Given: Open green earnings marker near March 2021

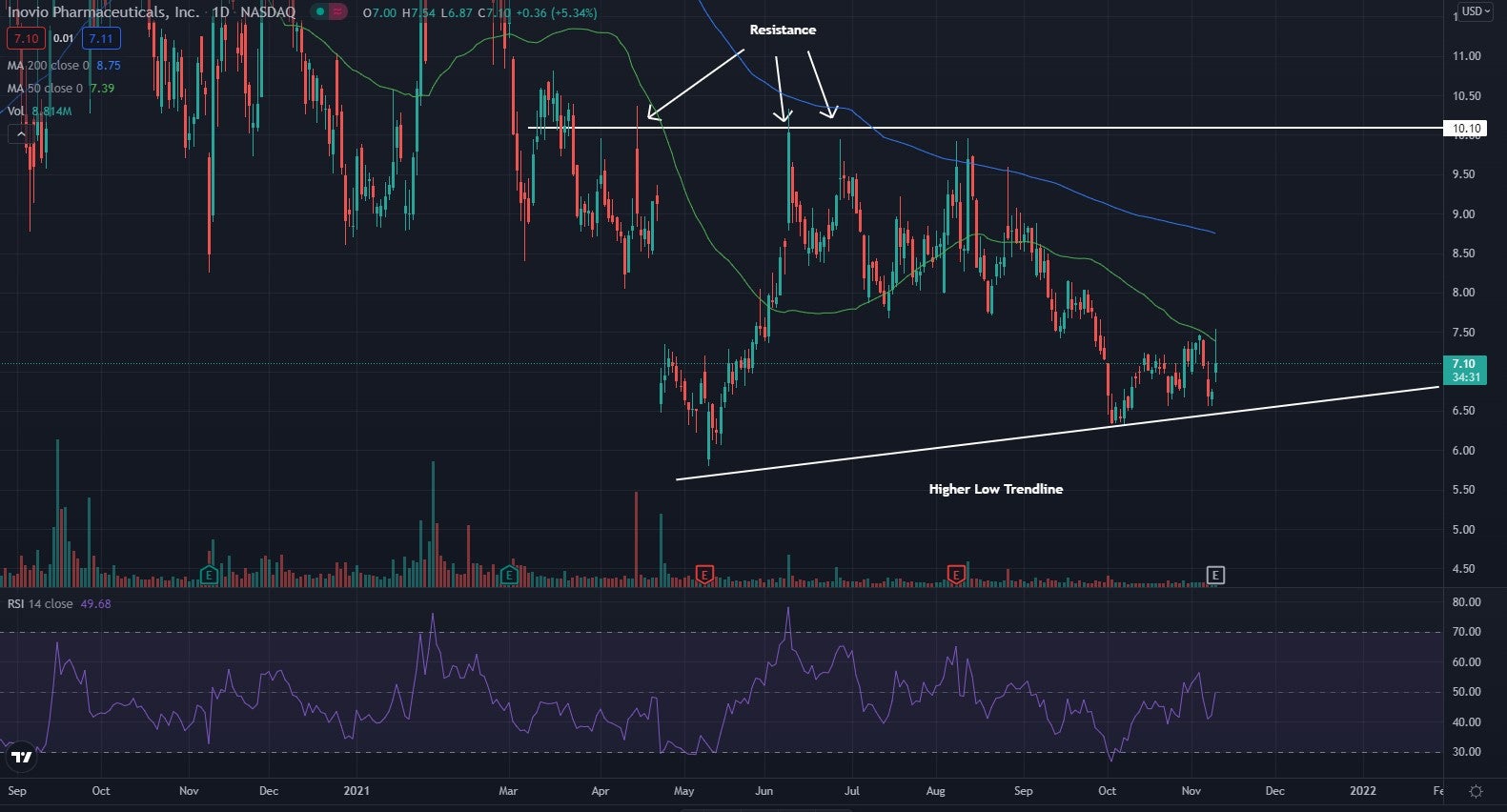Looking at the screenshot, I should (x=509, y=575).
